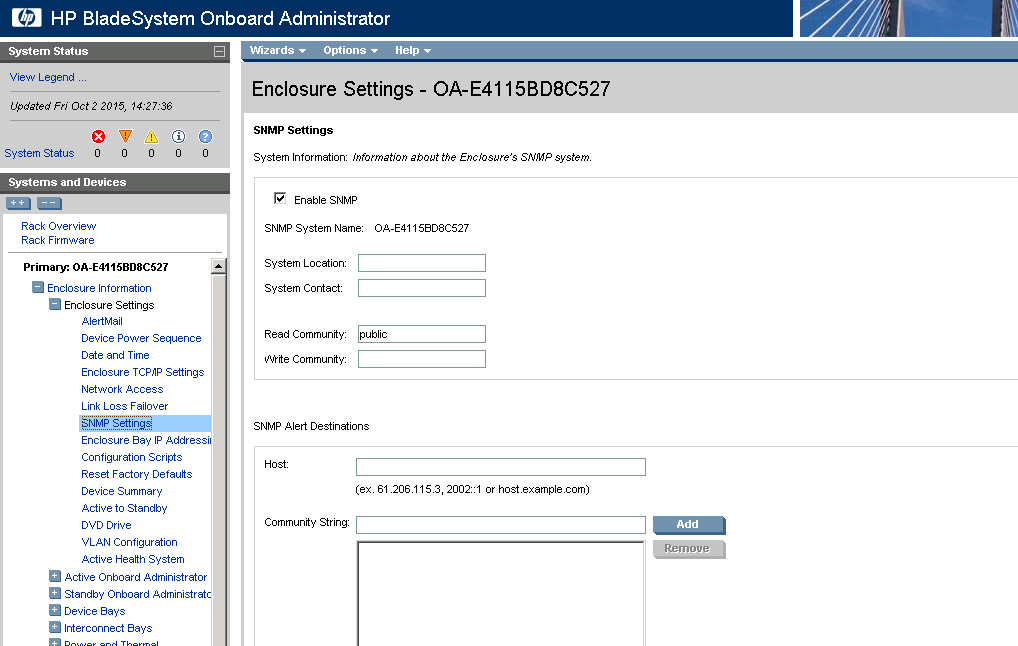Open Link Loss Failover settings

(125, 406)
